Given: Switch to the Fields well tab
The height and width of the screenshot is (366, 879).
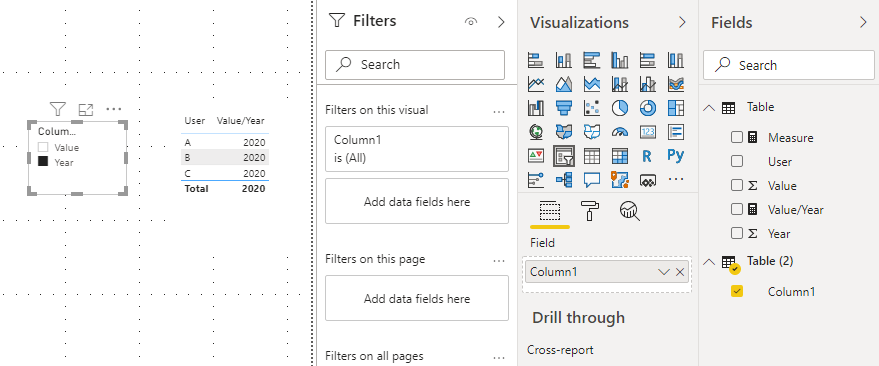Looking at the screenshot, I should [550, 211].
